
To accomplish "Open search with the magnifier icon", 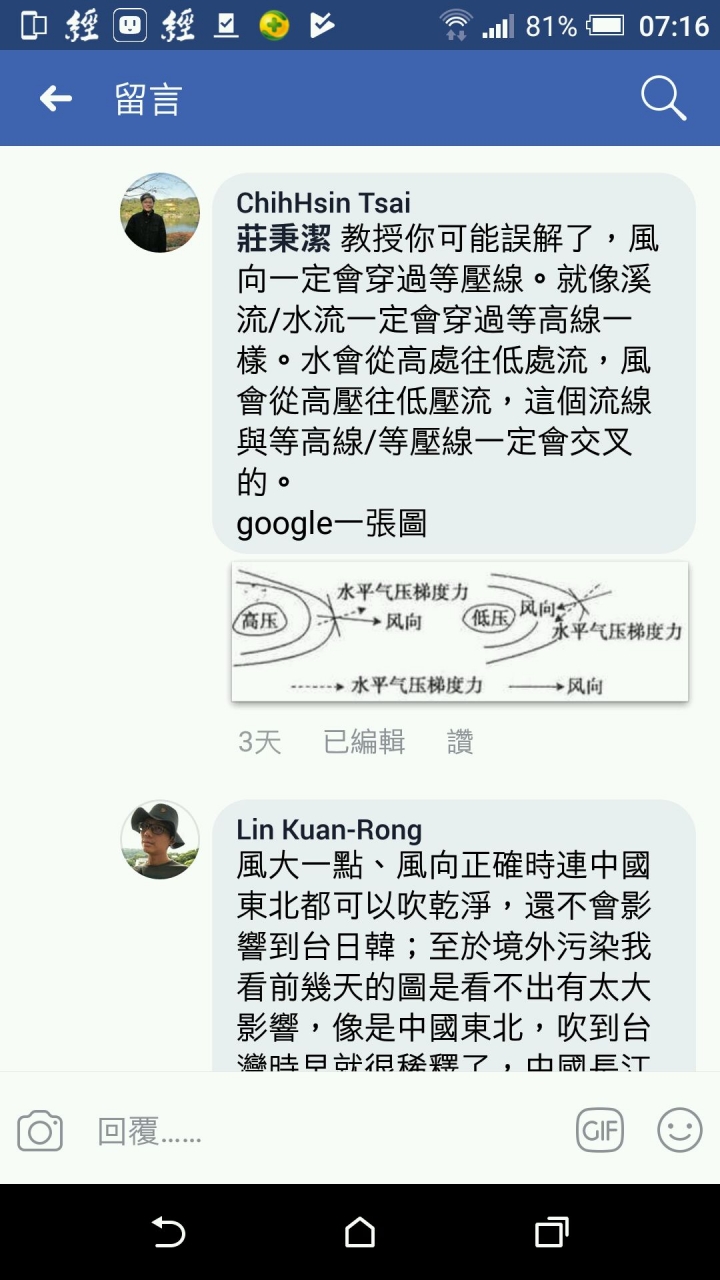I will pos(663,98).
